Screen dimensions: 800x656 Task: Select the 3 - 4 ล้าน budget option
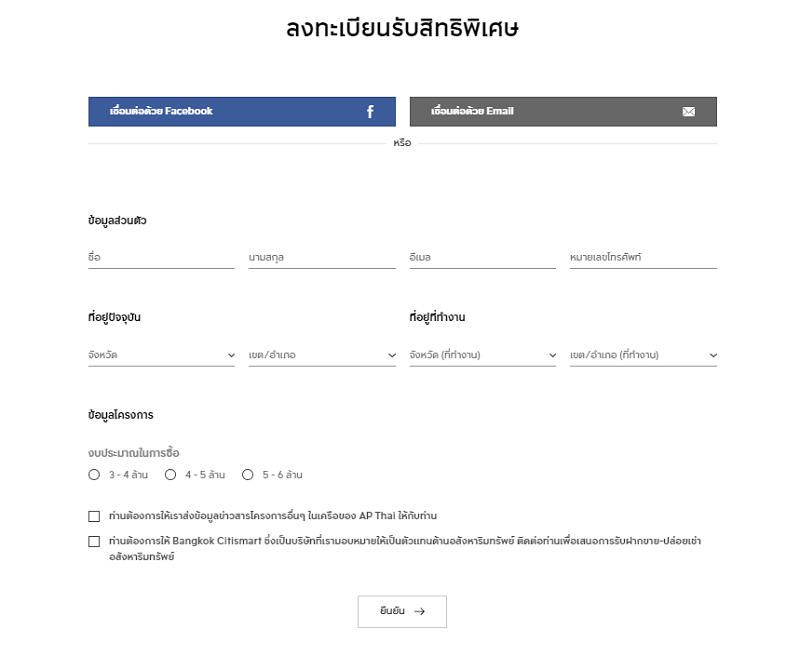(94, 475)
